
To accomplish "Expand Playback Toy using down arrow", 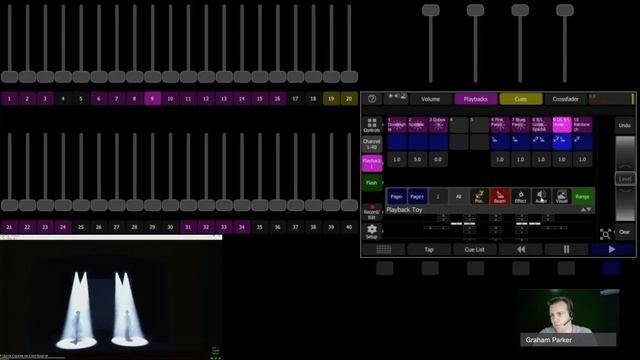I will pos(589,209).
